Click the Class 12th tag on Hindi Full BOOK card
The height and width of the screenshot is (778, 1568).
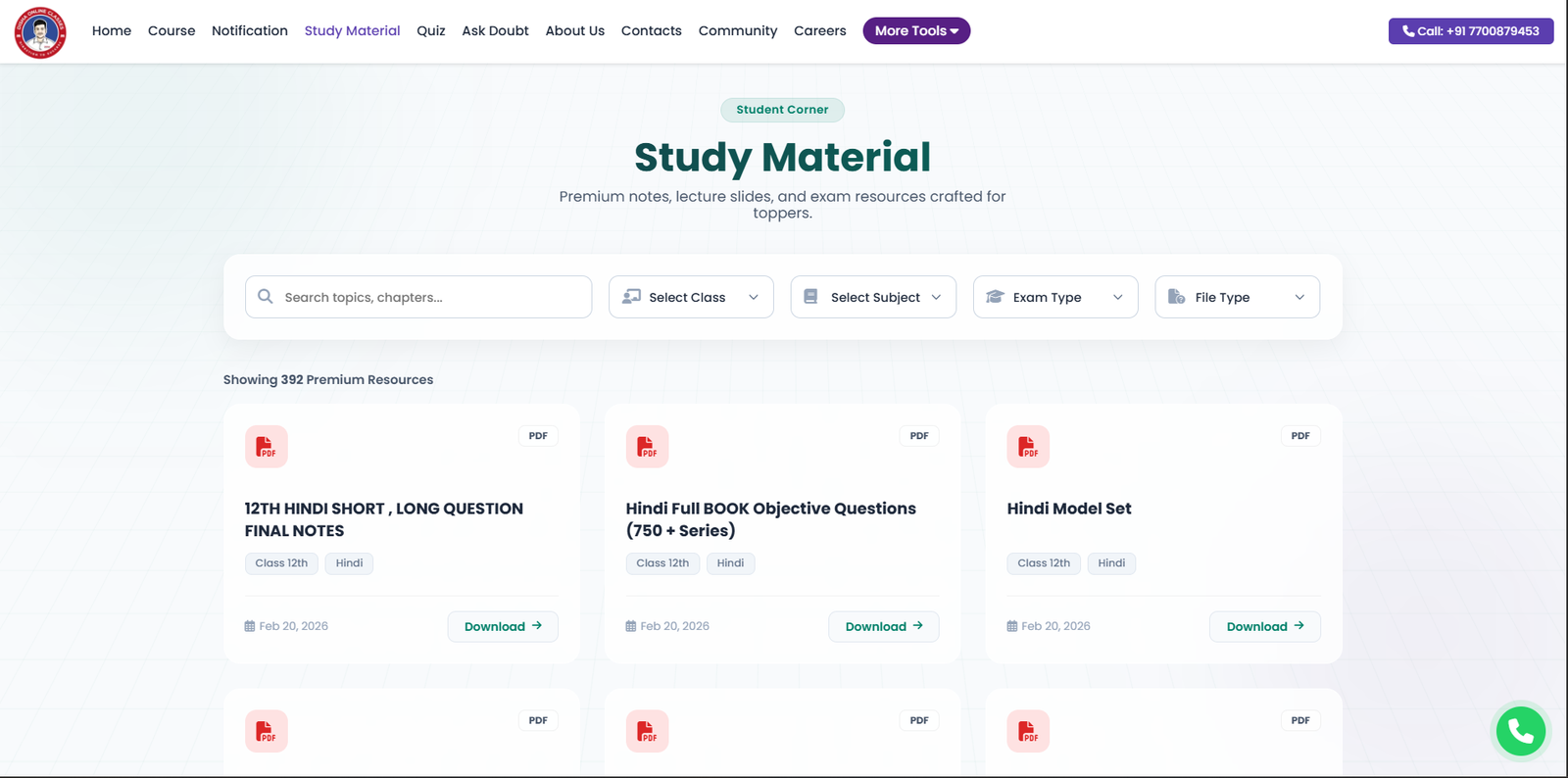coord(662,563)
